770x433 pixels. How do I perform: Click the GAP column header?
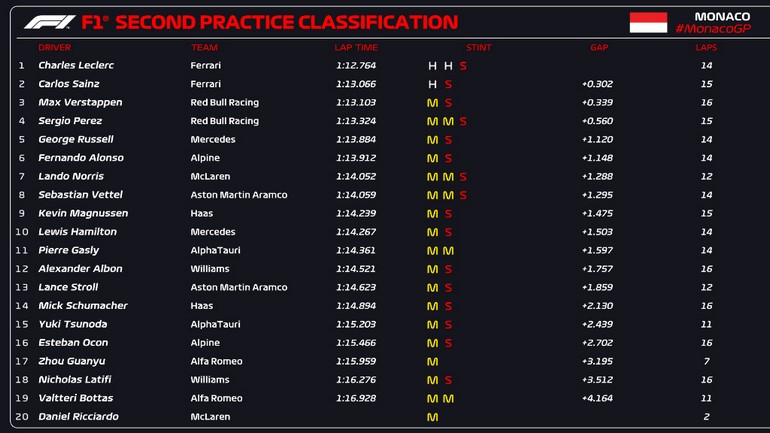pyautogui.click(x=599, y=47)
